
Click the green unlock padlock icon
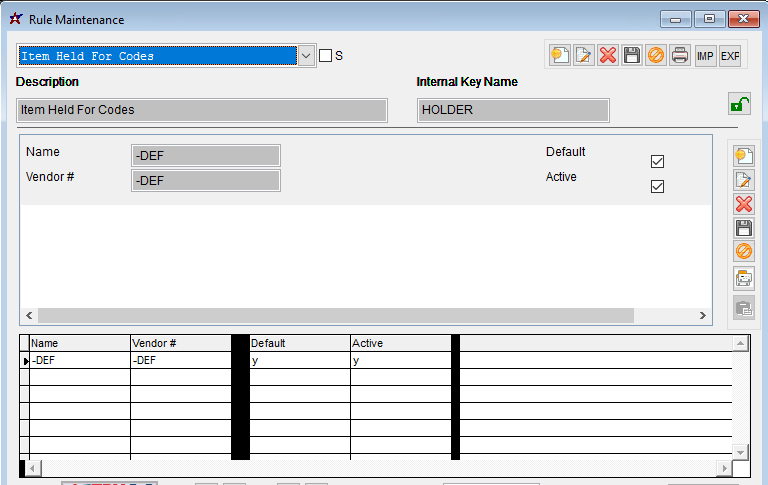pos(739,104)
